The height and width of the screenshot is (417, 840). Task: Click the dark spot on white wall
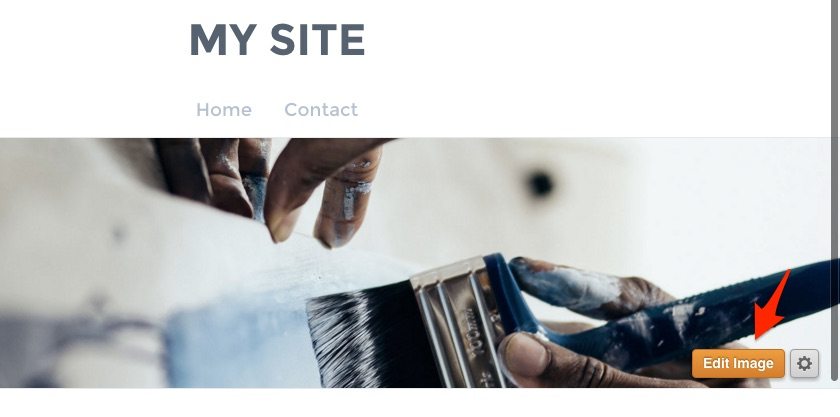click(540, 184)
